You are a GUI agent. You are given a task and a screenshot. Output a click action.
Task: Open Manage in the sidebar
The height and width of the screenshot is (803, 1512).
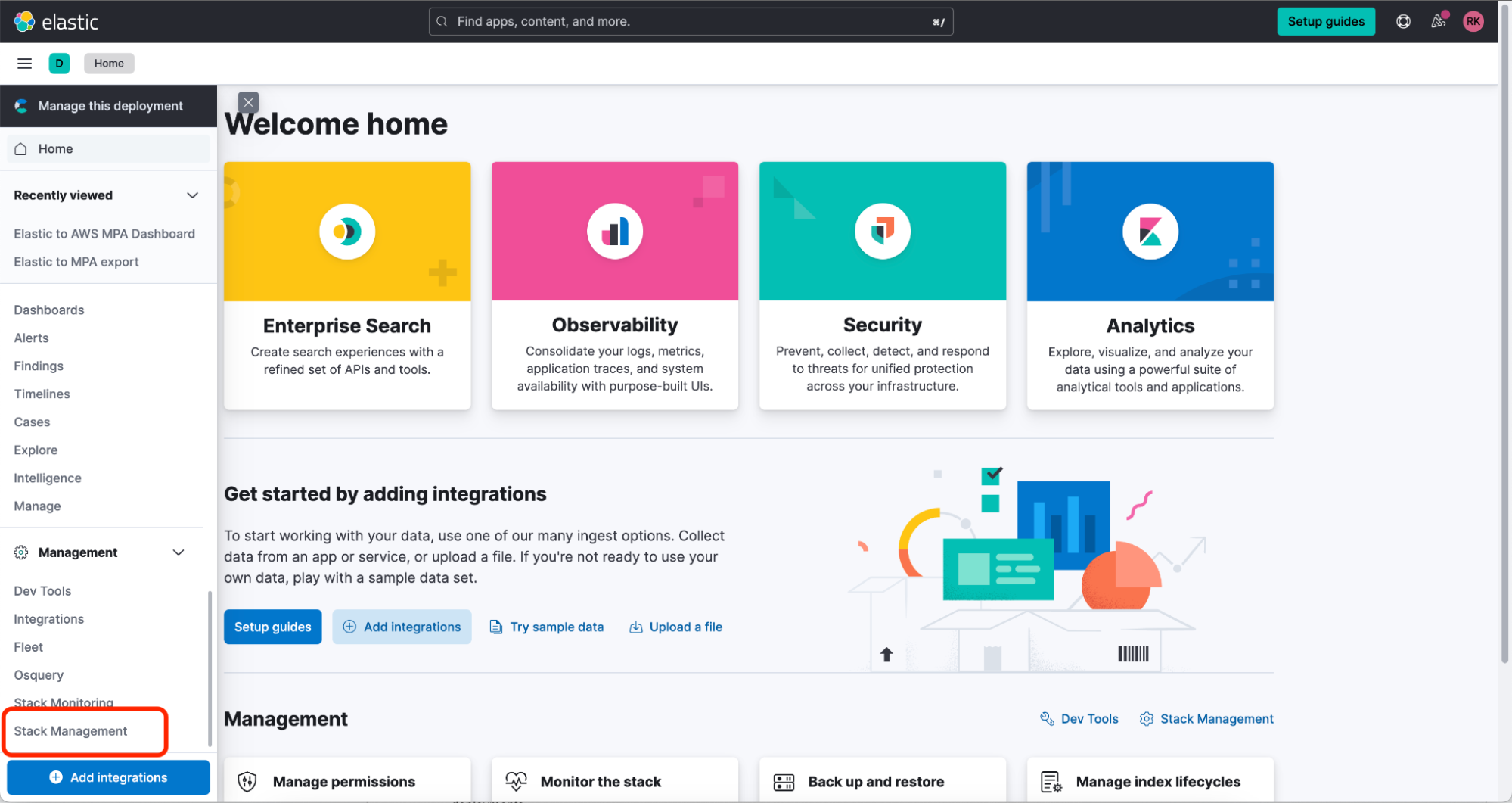pyautogui.click(x=37, y=506)
